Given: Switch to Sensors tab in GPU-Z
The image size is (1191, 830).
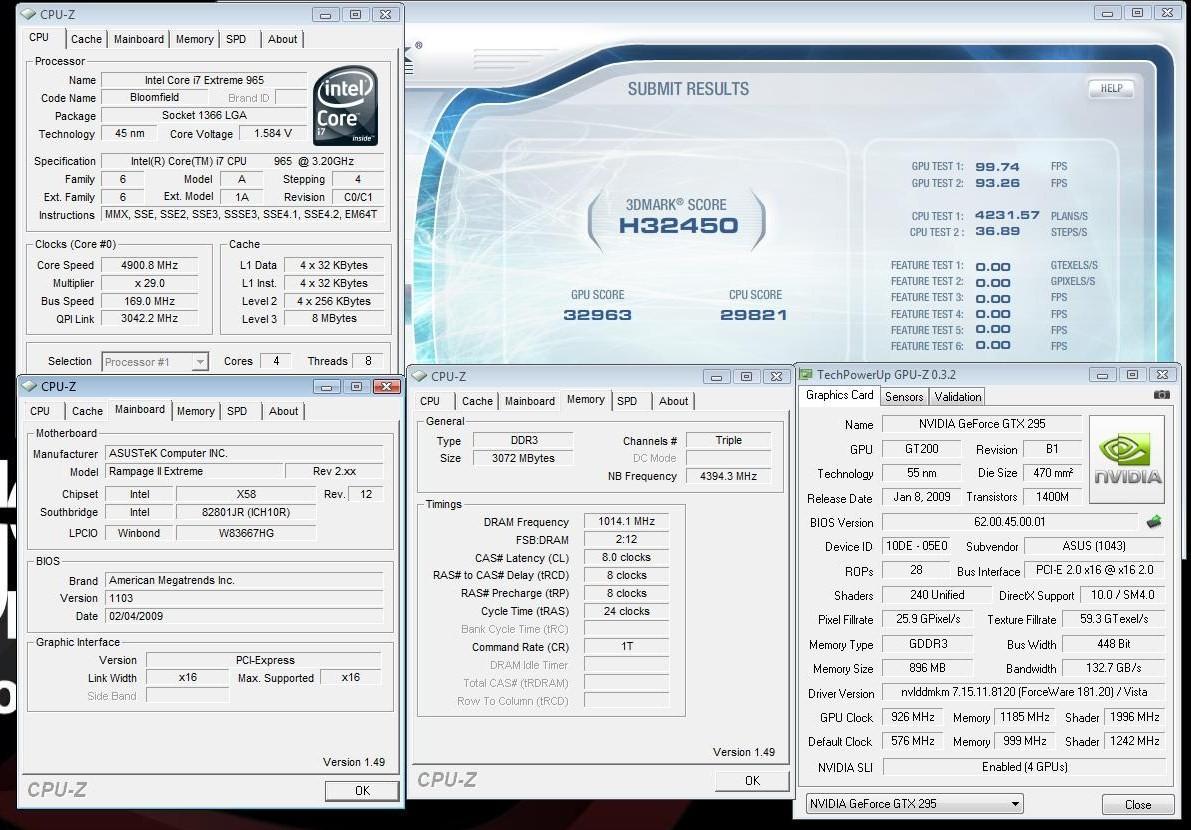Looking at the screenshot, I should tap(904, 396).
